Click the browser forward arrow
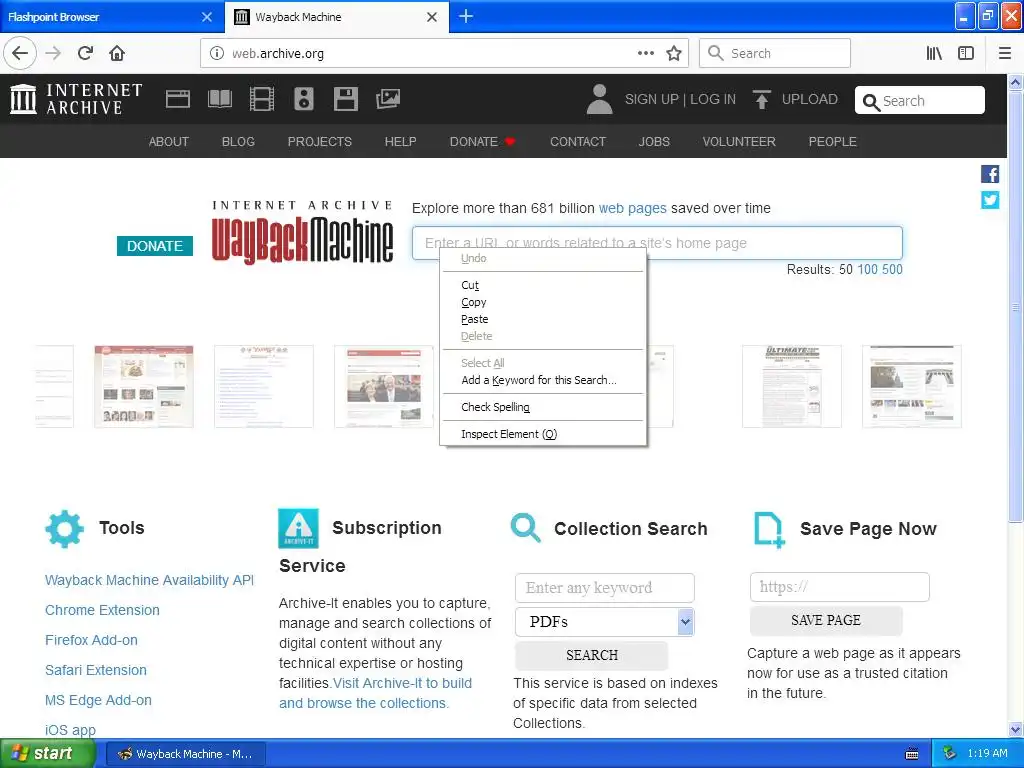1024x768 pixels. pos(53,54)
